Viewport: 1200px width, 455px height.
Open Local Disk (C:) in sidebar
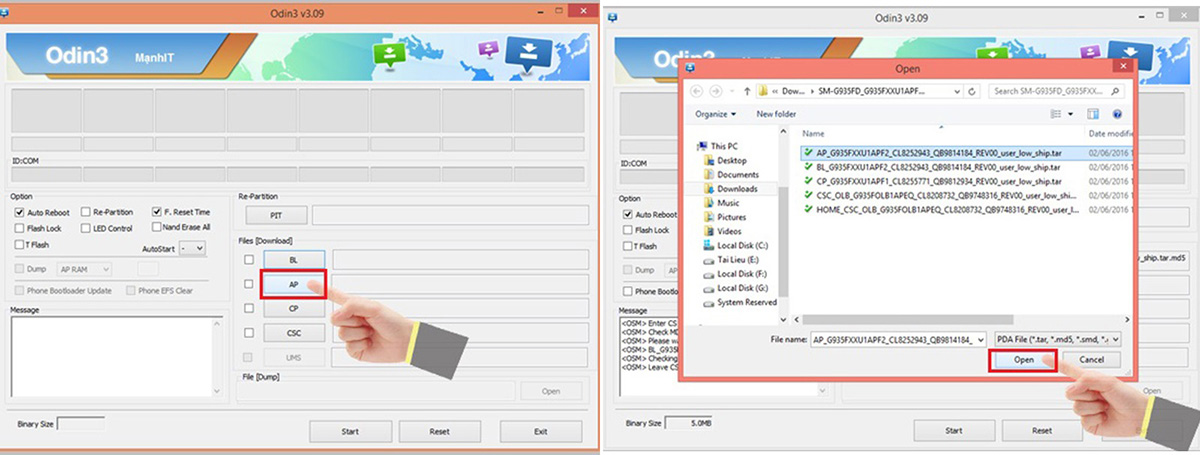735,245
